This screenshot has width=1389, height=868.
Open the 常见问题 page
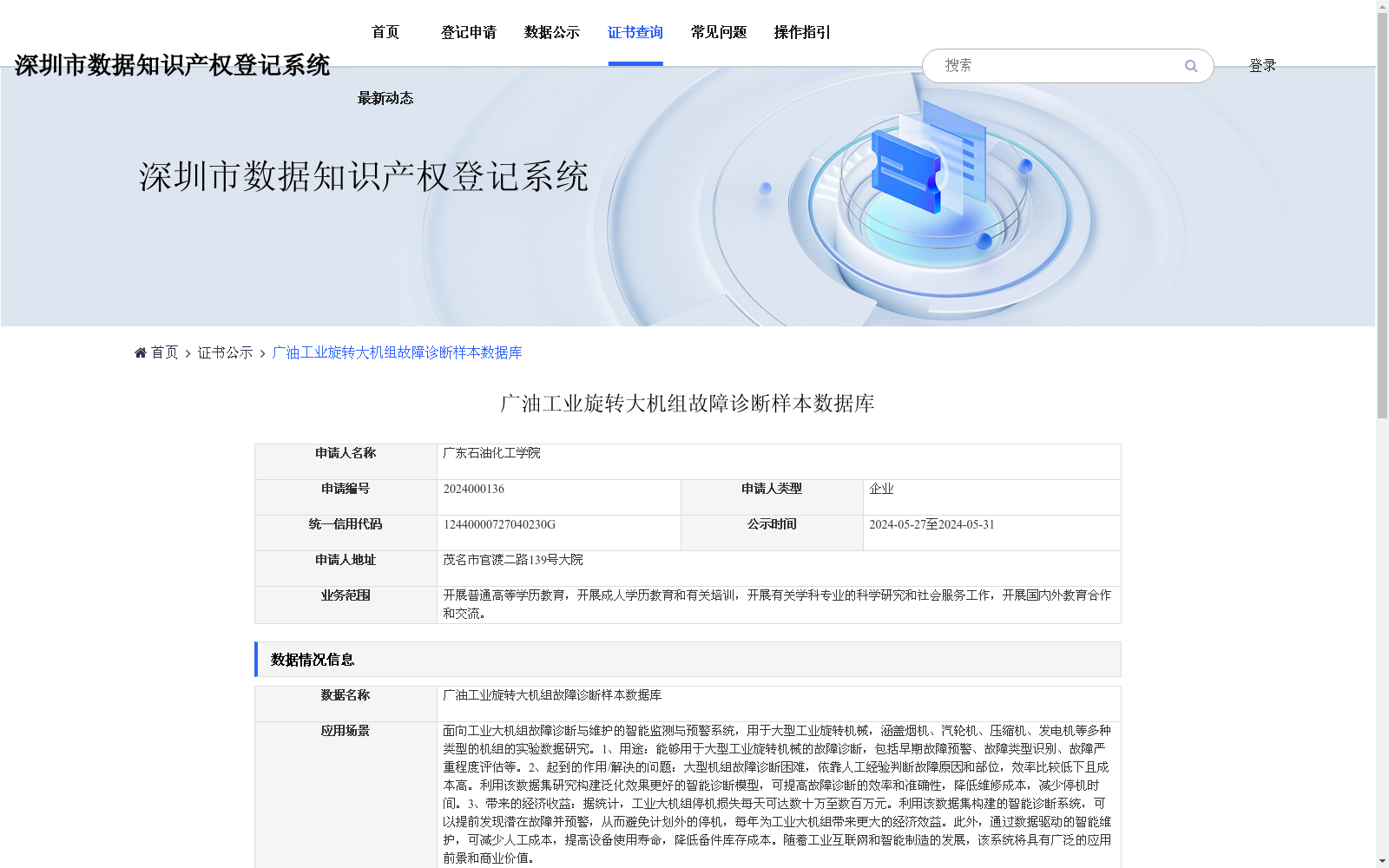tap(718, 32)
